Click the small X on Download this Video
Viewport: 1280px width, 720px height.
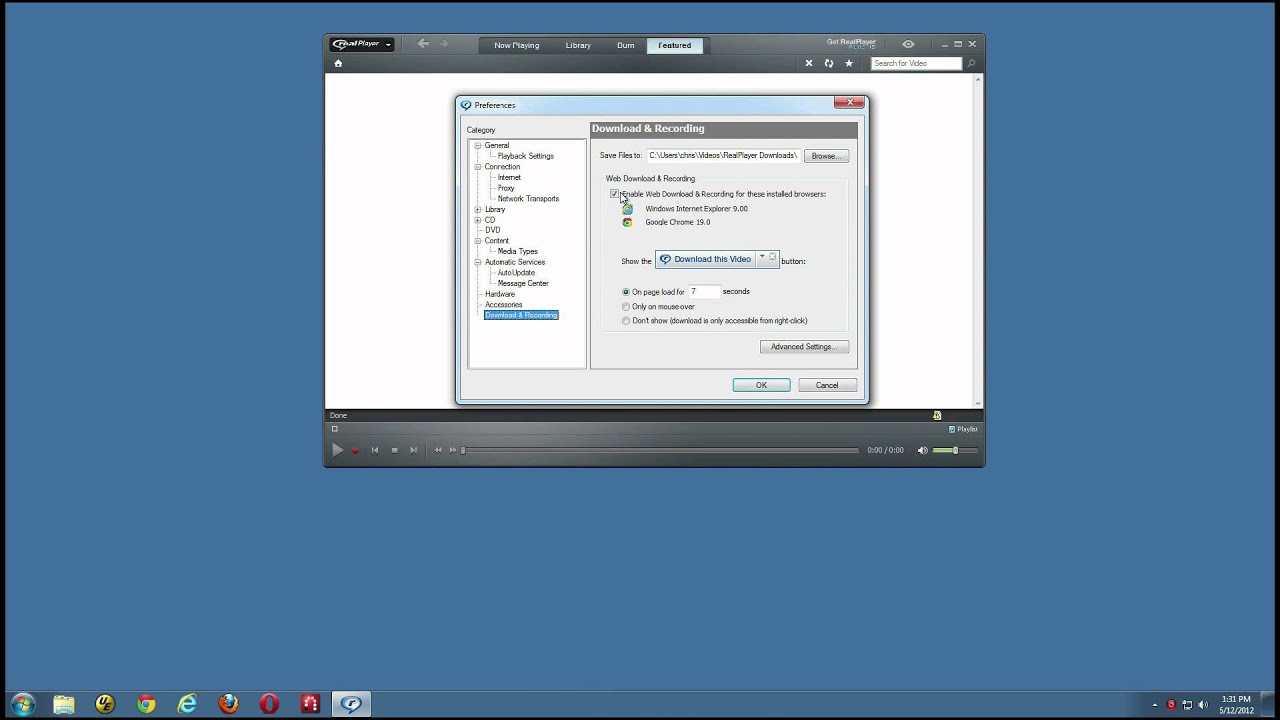point(772,257)
